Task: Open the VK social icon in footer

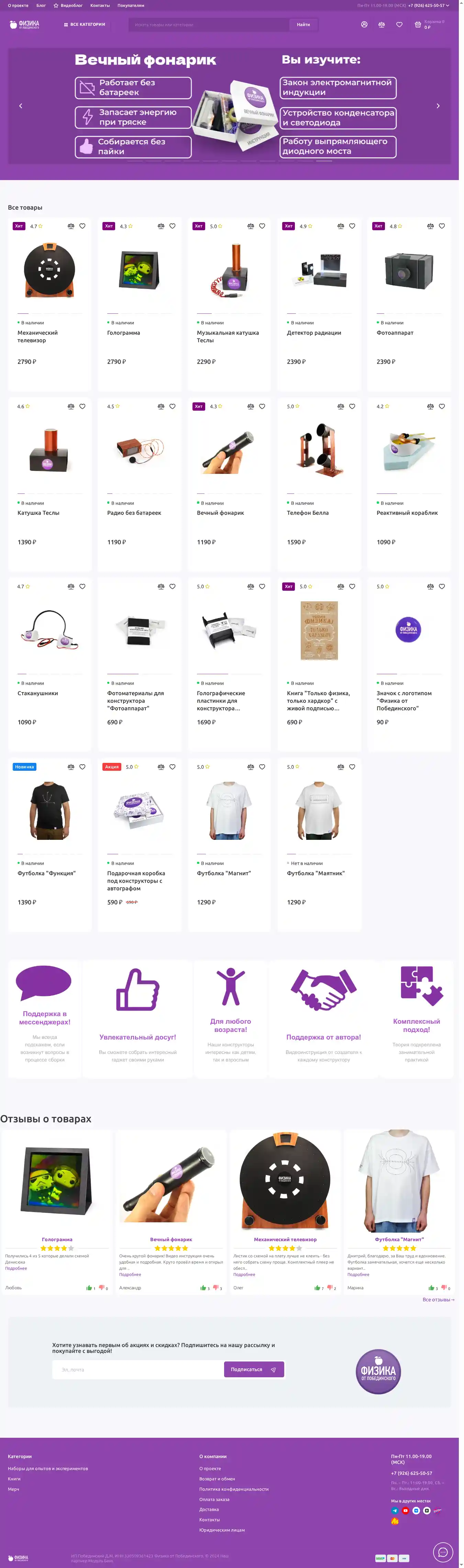Action: pos(417,1511)
